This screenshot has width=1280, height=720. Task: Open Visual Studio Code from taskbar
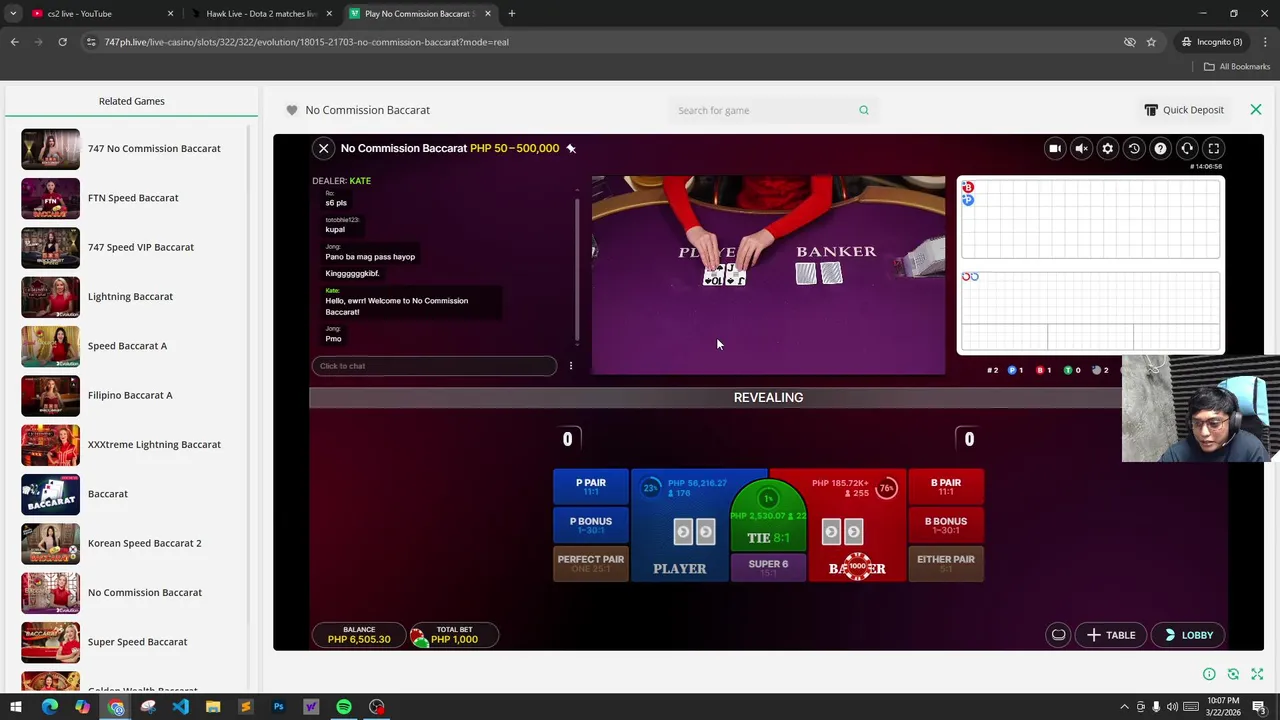[180, 707]
